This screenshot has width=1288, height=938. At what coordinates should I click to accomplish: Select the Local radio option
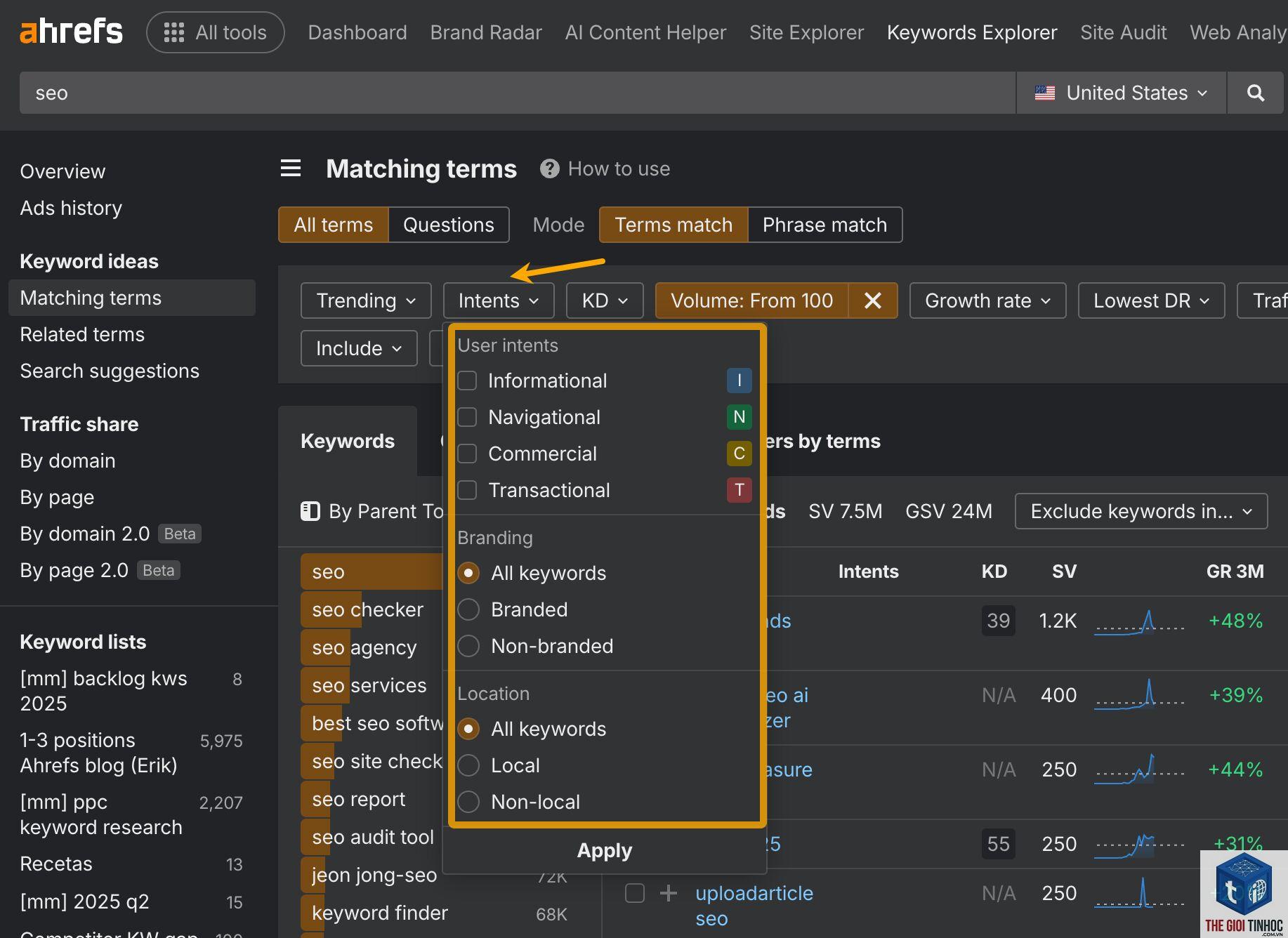click(468, 765)
